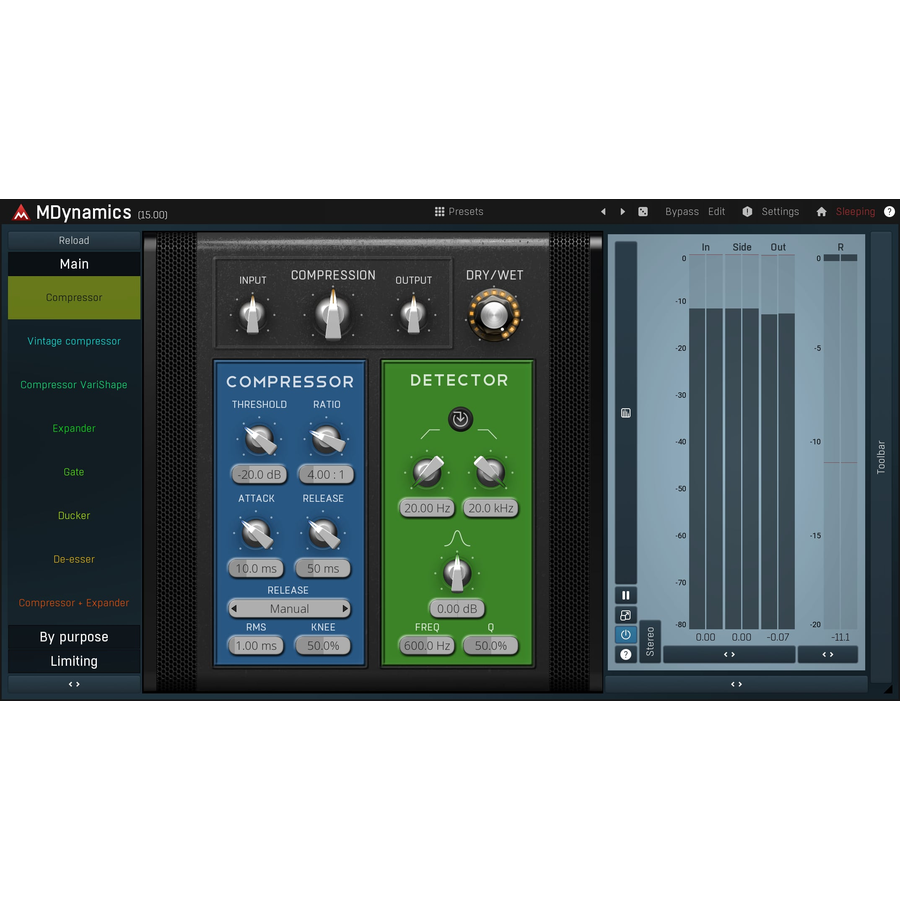This screenshot has width=900, height=900.
Task: Click the 20.0 kHz low-pass field
Action: pos(491,508)
